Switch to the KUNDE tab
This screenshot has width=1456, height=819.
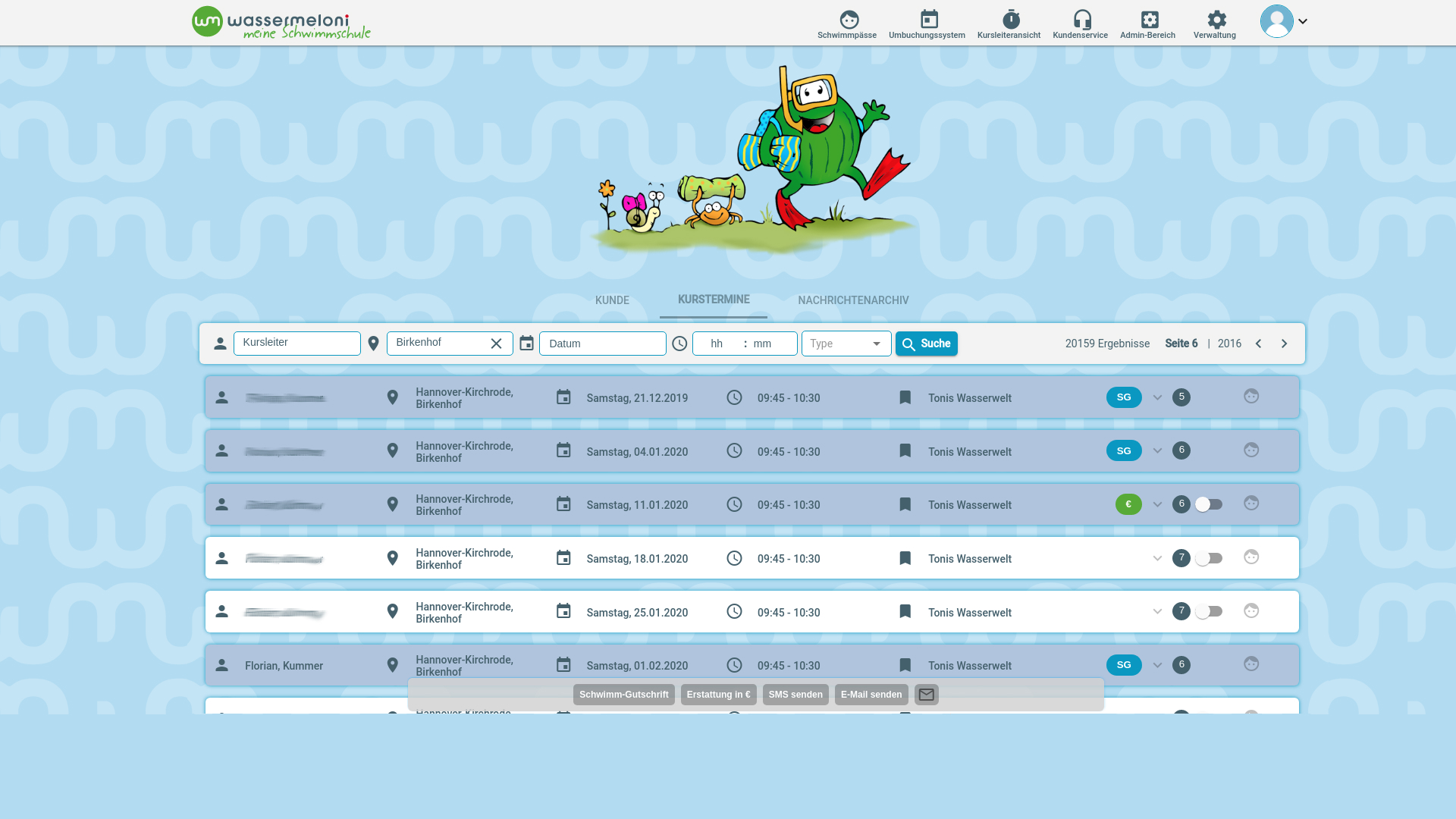point(612,300)
